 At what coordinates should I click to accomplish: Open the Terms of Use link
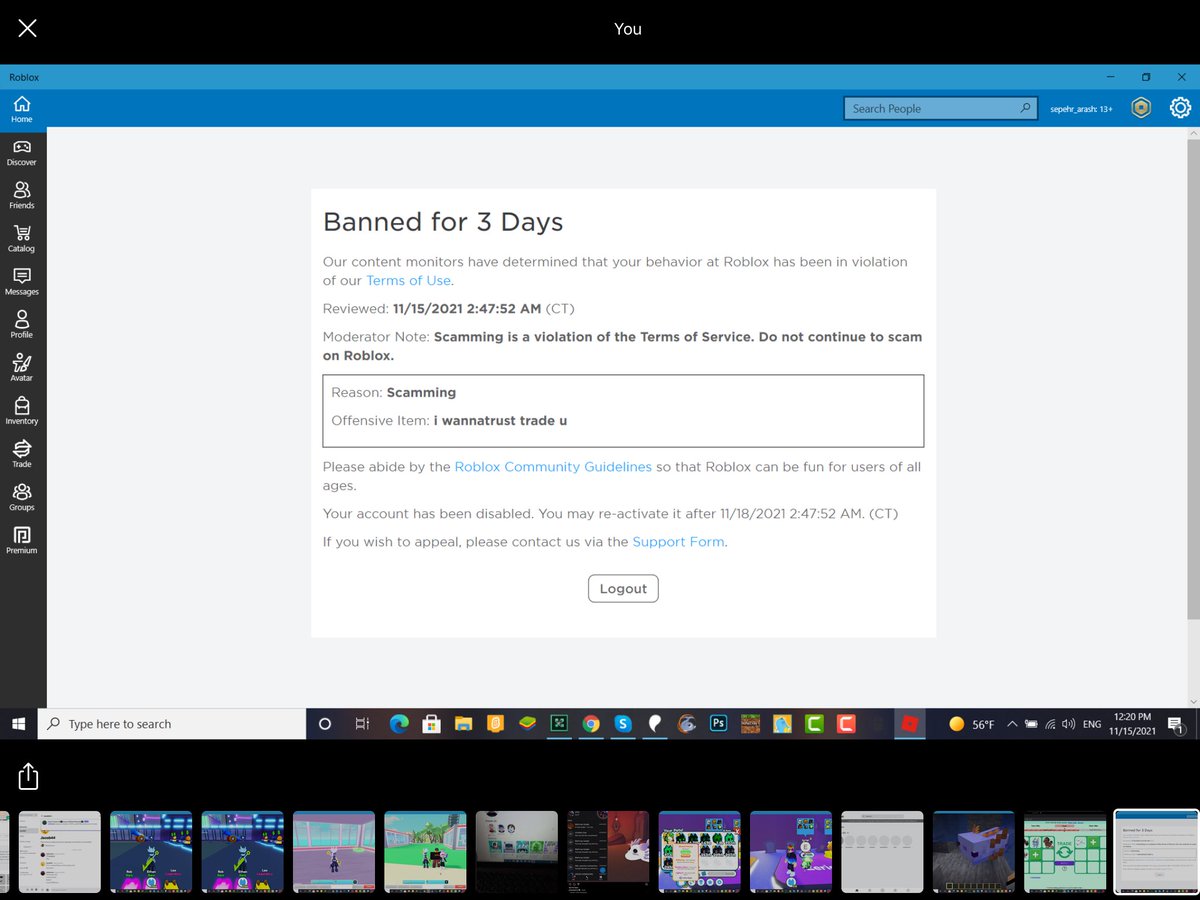(x=408, y=280)
